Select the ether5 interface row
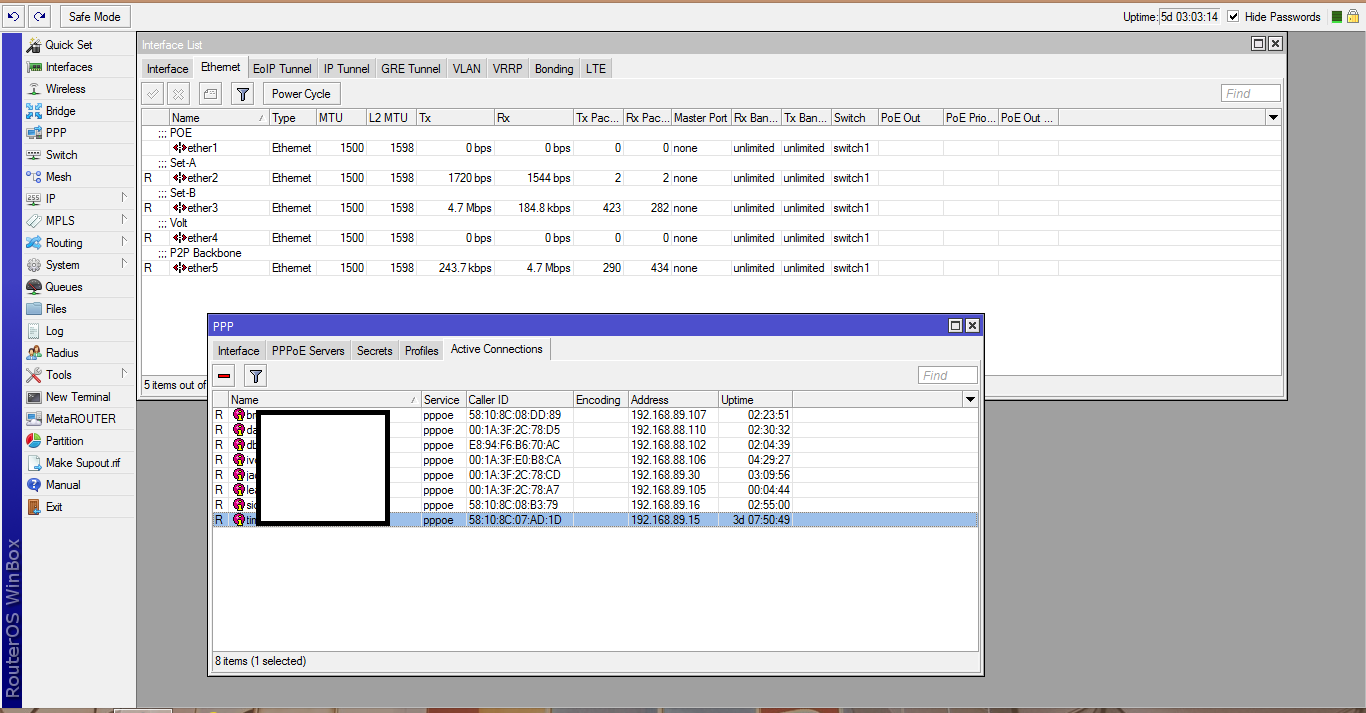The width and height of the screenshot is (1366, 713). [x=711, y=268]
